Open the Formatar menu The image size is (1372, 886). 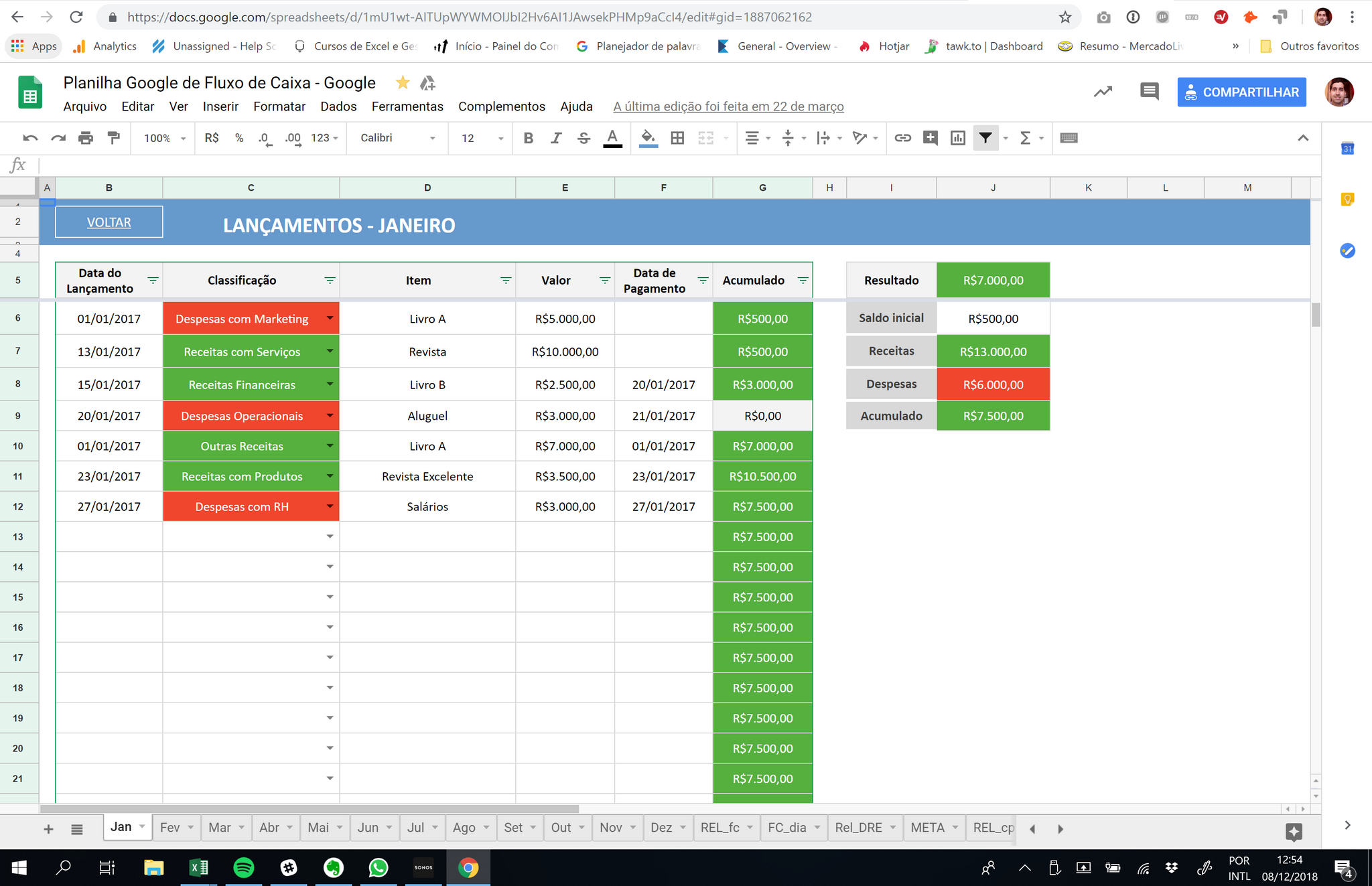279,106
